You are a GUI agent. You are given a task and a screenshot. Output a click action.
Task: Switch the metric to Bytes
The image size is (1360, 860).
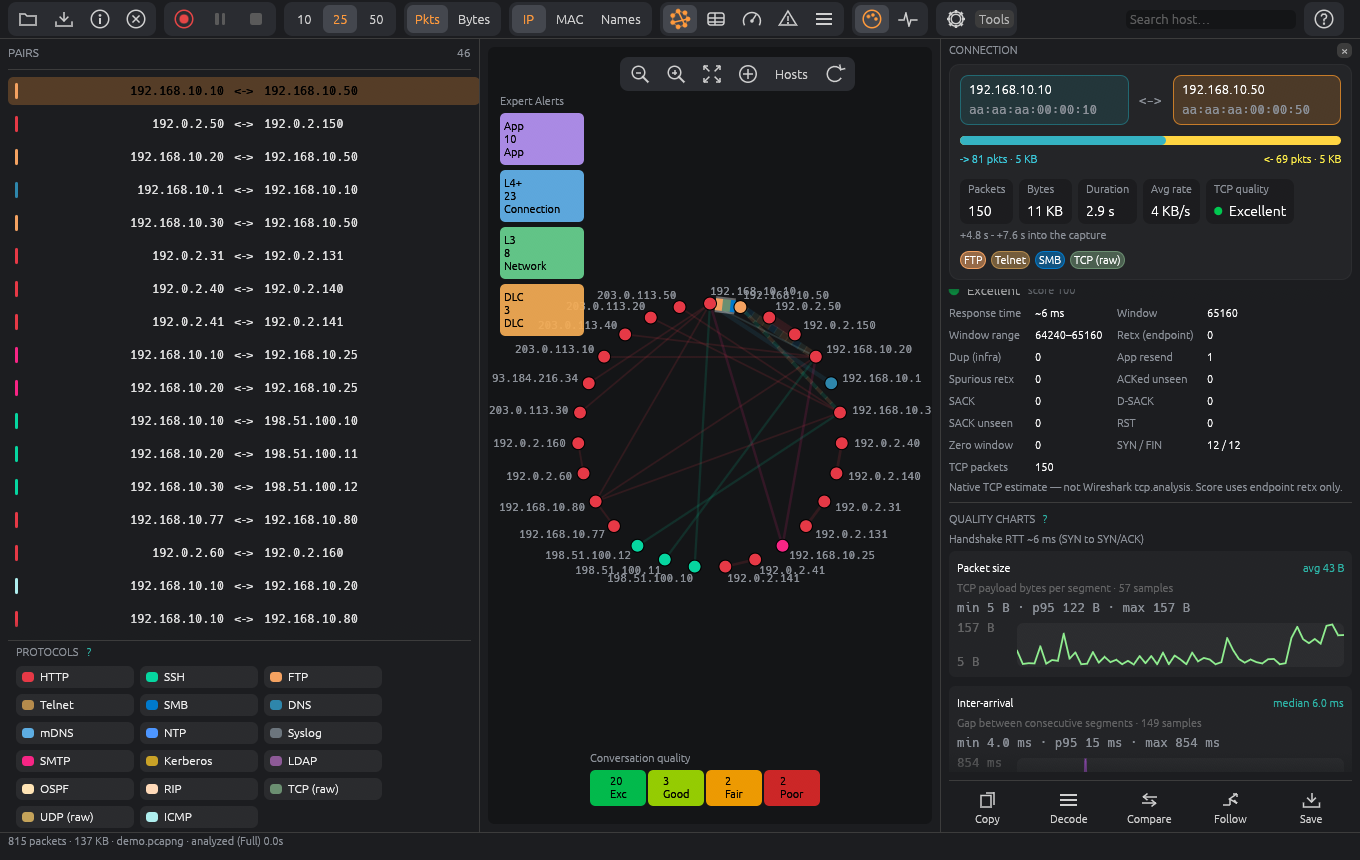[x=474, y=19]
